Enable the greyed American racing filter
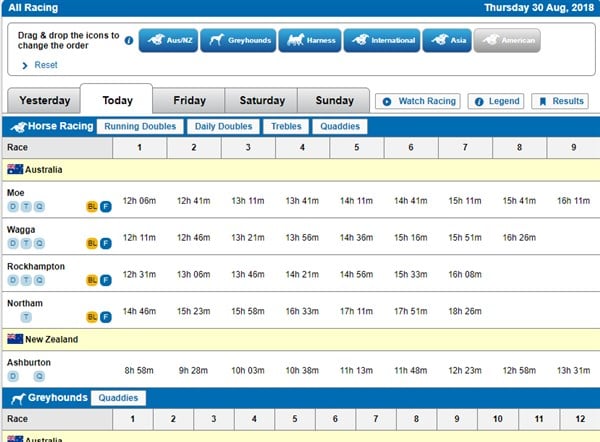The image size is (600, 442). 507,40
